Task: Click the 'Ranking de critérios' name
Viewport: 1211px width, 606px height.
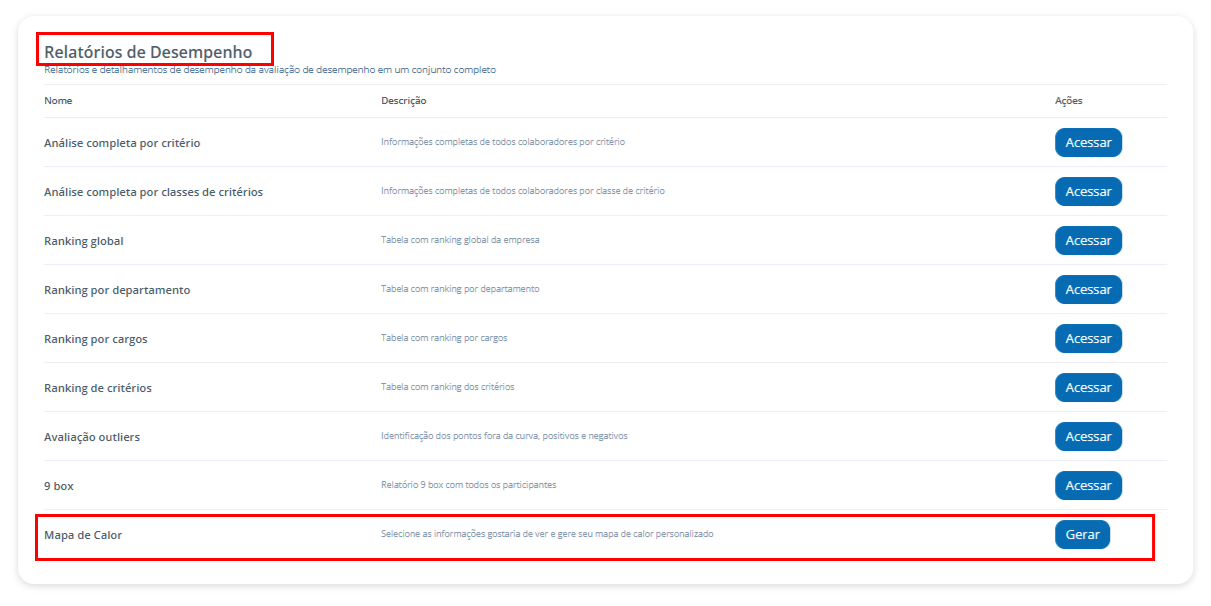Action: pos(98,388)
